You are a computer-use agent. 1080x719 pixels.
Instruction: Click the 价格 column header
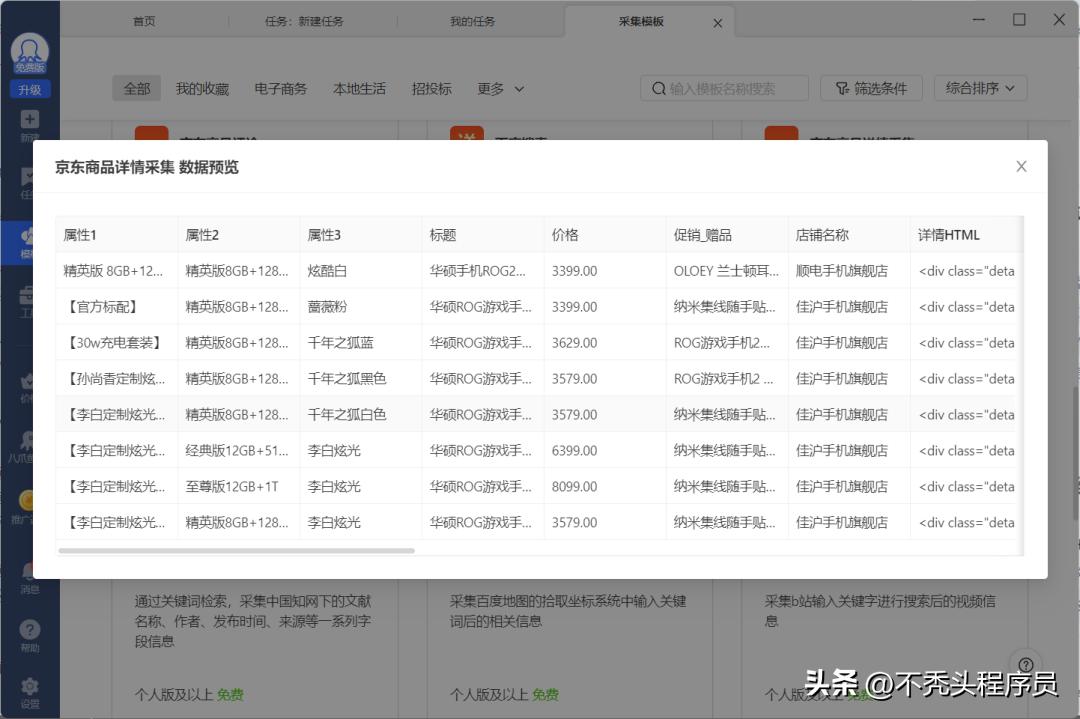(x=565, y=235)
